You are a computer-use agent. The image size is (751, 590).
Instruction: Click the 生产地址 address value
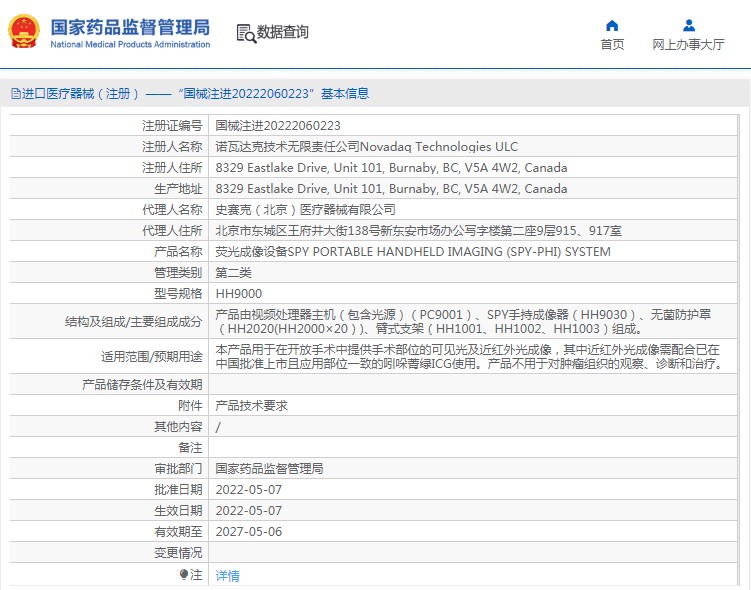[x=391, y=189]
